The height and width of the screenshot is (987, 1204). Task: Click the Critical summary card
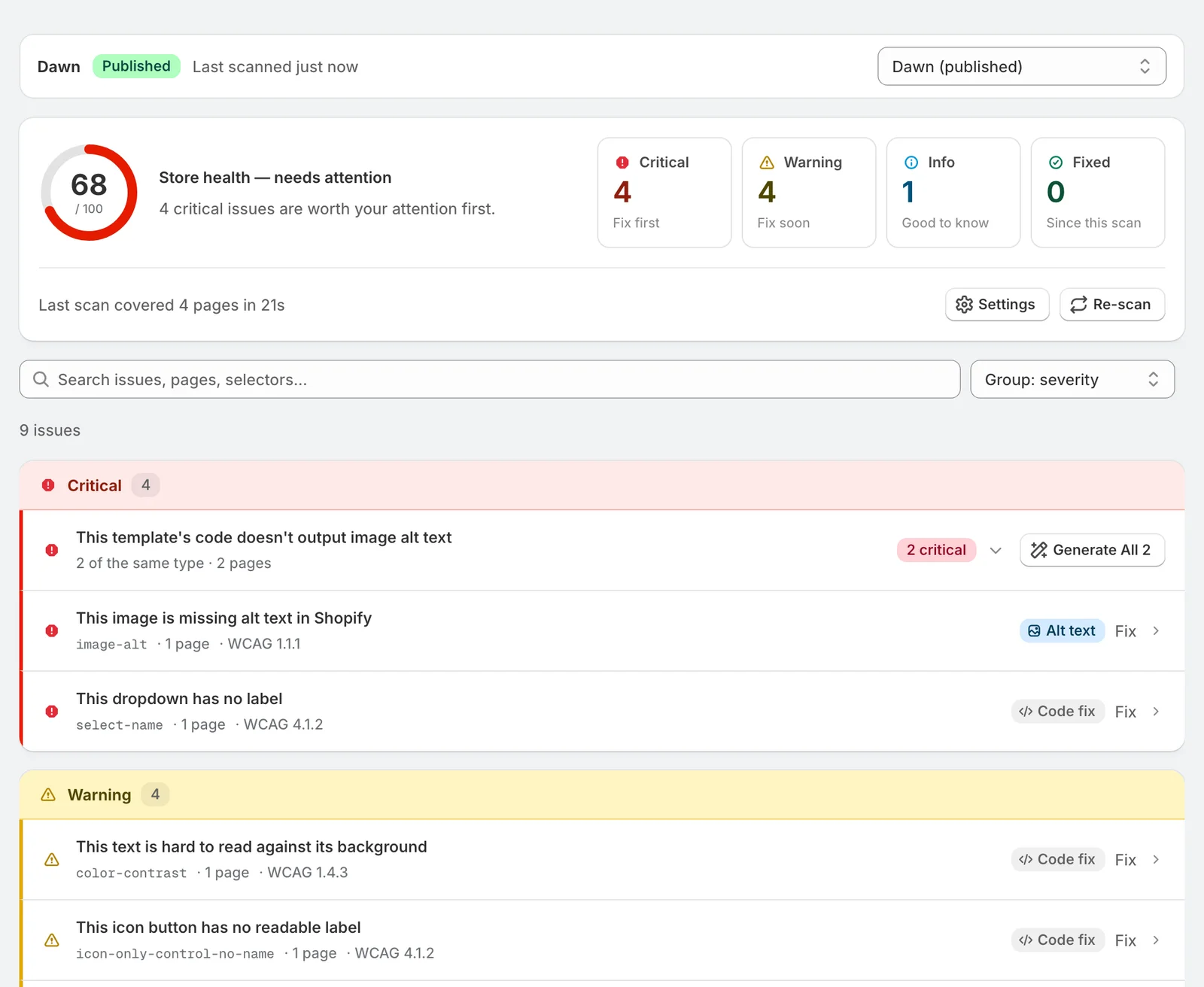point(664,192)
